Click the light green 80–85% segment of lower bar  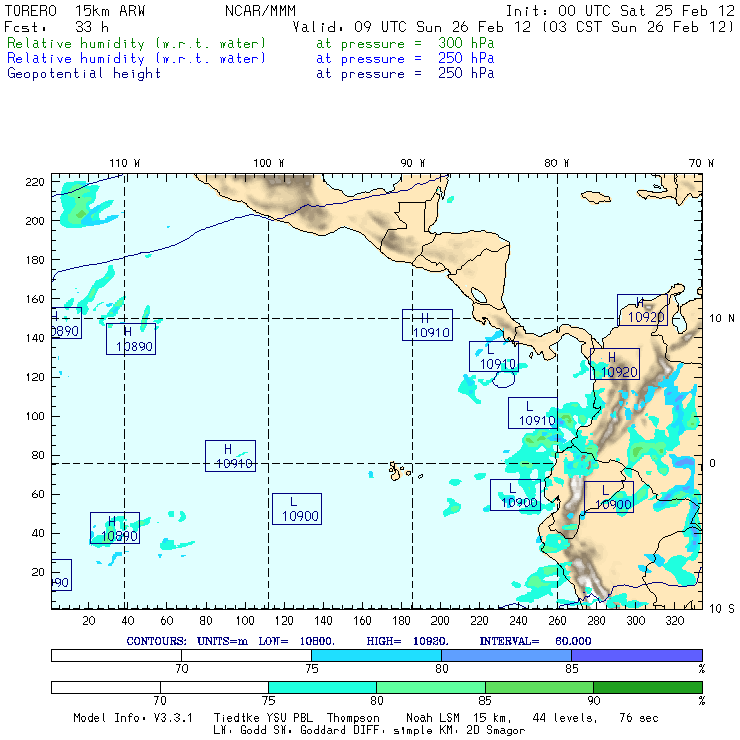(431, 687)
